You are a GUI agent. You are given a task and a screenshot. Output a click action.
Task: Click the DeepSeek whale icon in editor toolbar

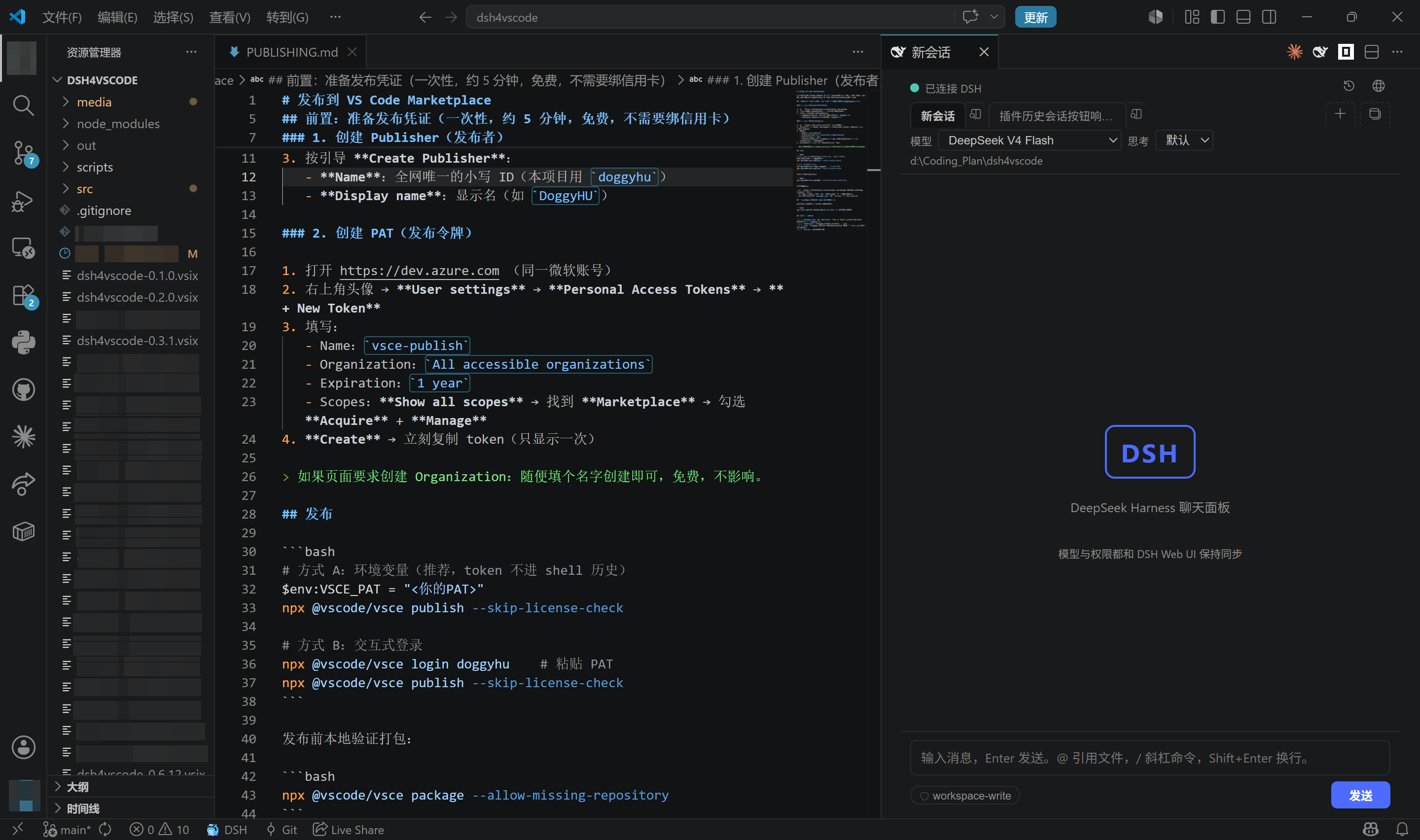1320,52
